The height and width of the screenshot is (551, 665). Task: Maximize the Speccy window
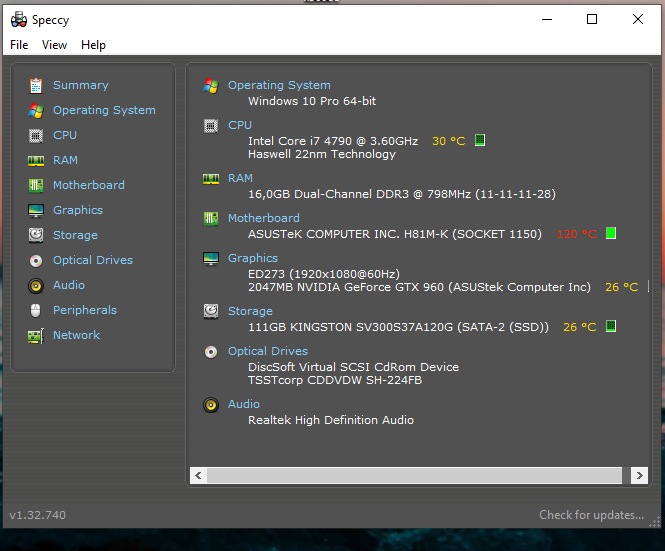(592, 19)
